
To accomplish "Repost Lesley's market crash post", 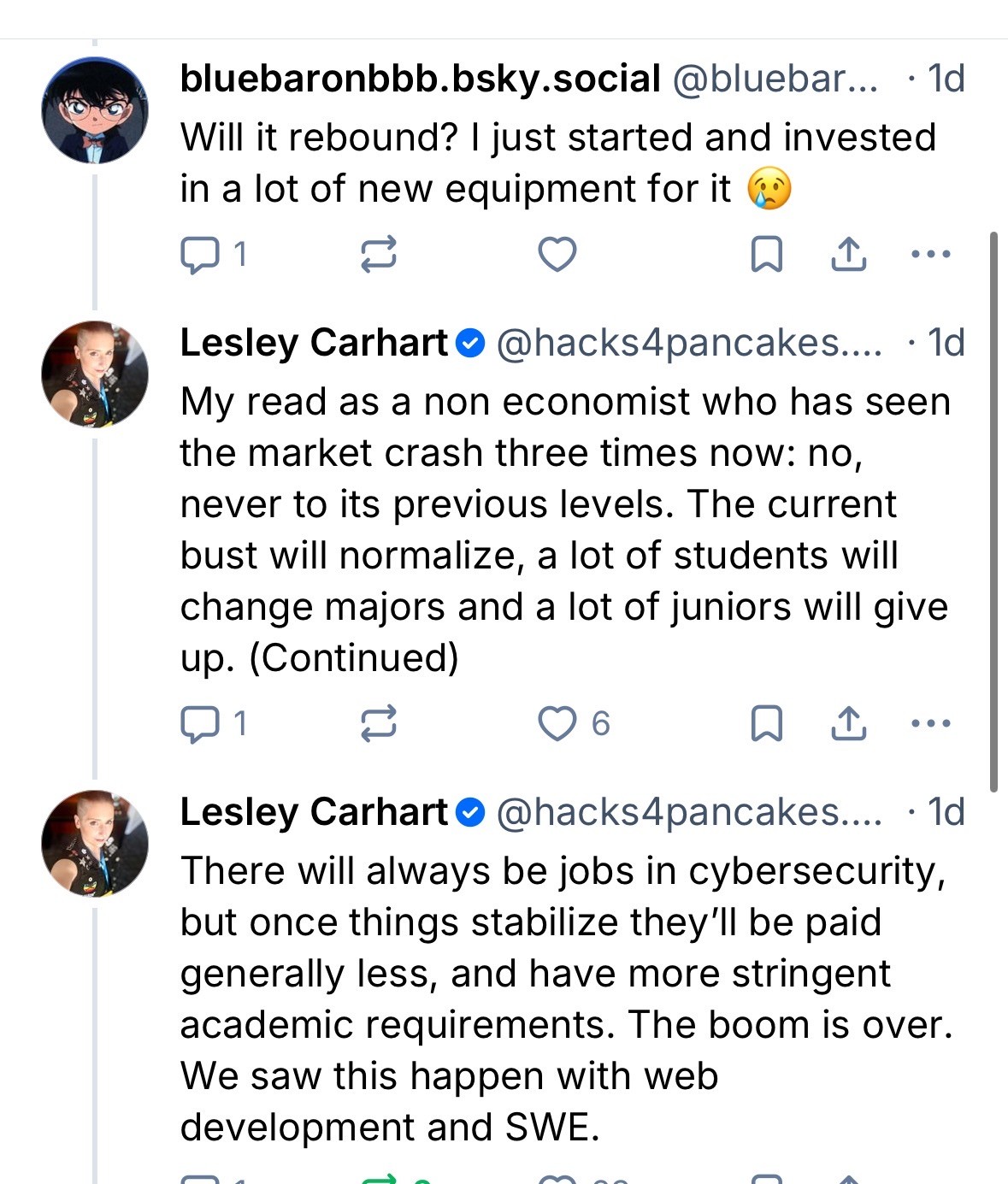I will coord(378,724).
